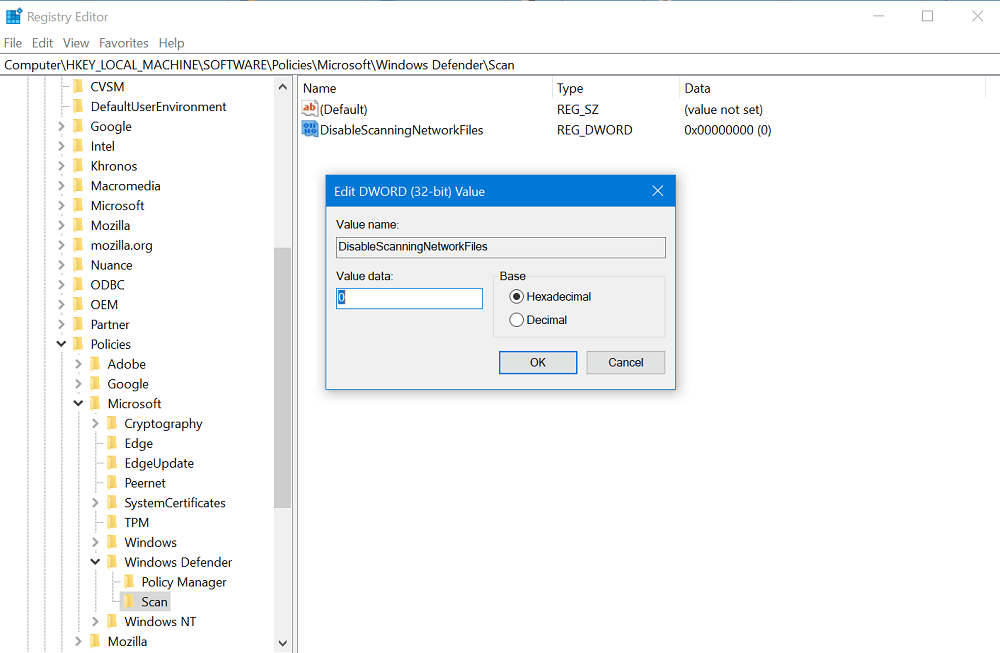Select the Hexadecimal base radio button
This screenshot has height=653, width=1000.
(517, 297)
